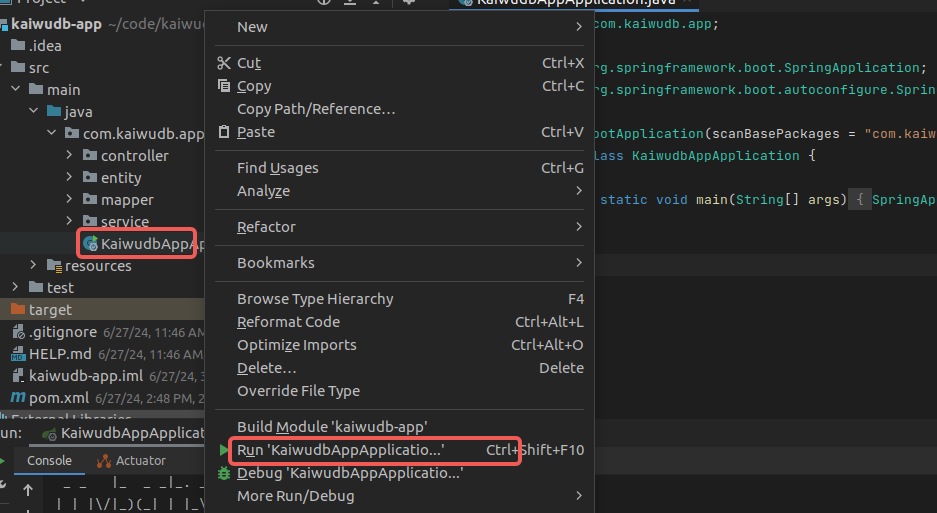The image size is (937, 513).
Task: Switch to the Console tab
Action: coord(49,461)
